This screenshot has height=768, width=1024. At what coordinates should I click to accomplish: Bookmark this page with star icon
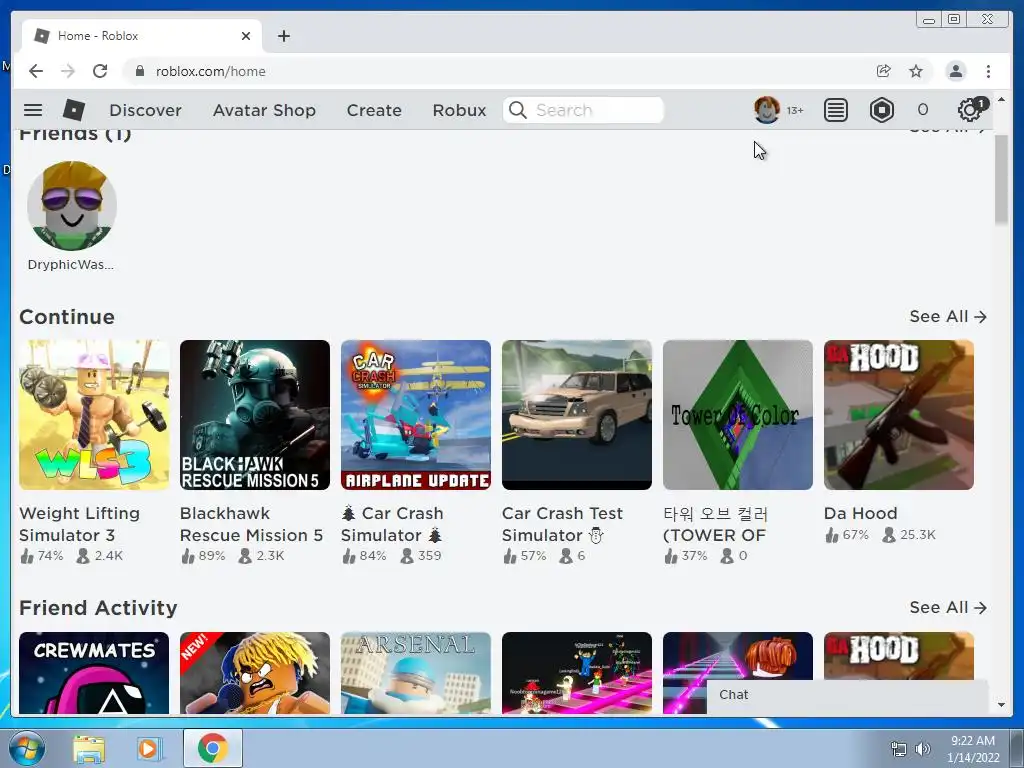916,71
